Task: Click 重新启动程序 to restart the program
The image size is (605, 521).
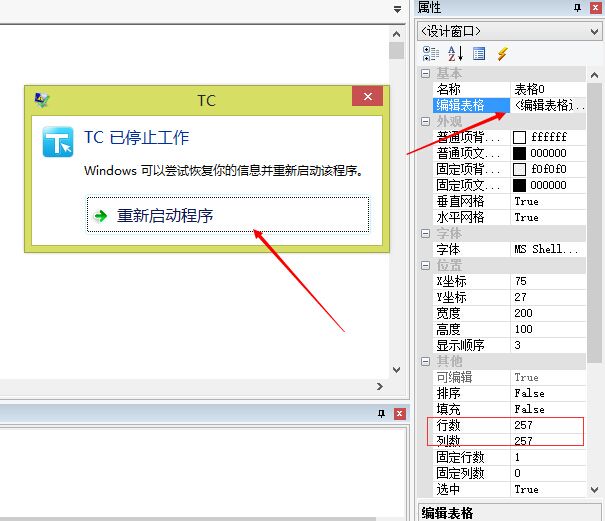Action: tap(228, 215)
